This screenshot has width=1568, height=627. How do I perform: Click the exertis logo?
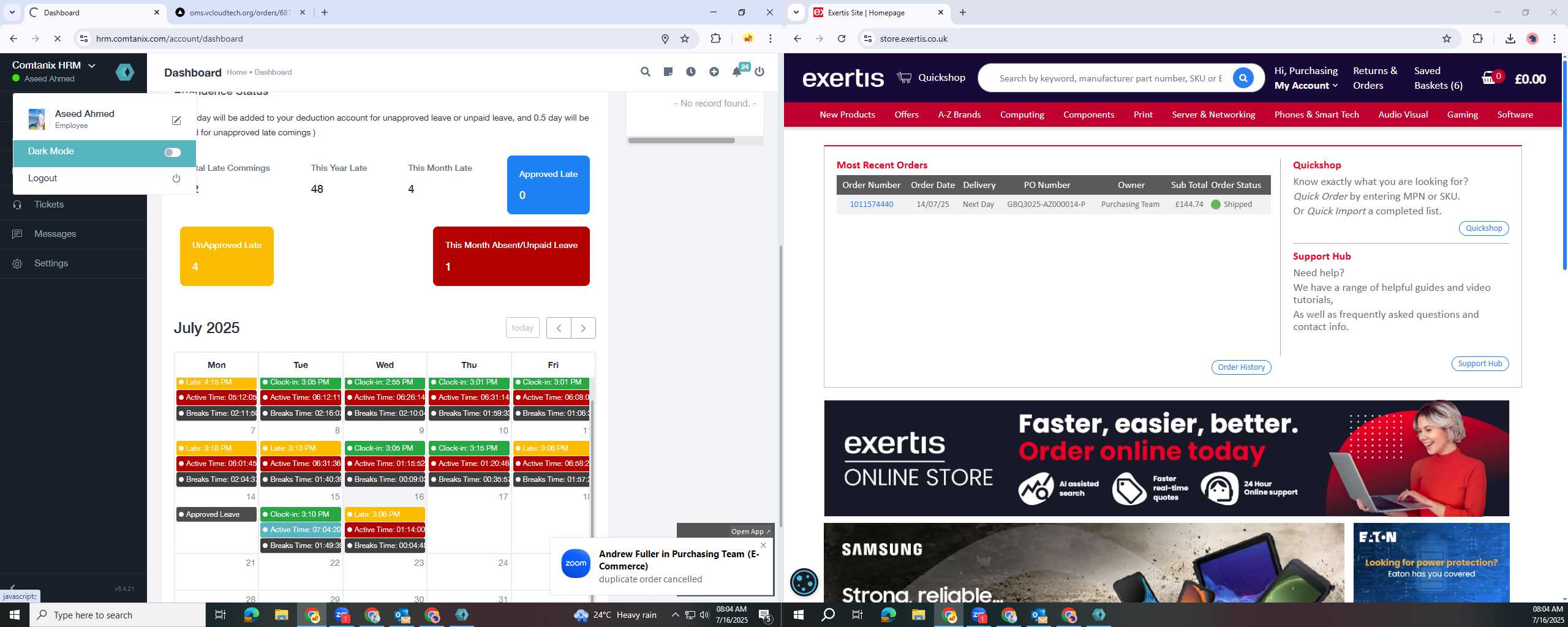(x=843, y=78)
